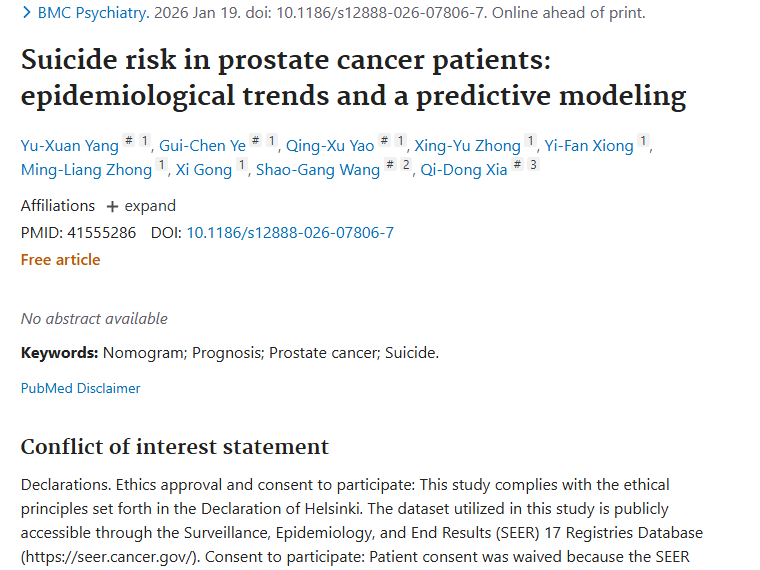This screenshot has height=570, width=760.
Task: Open Xing-Yu Zhong author link
Action: (467, 146)
